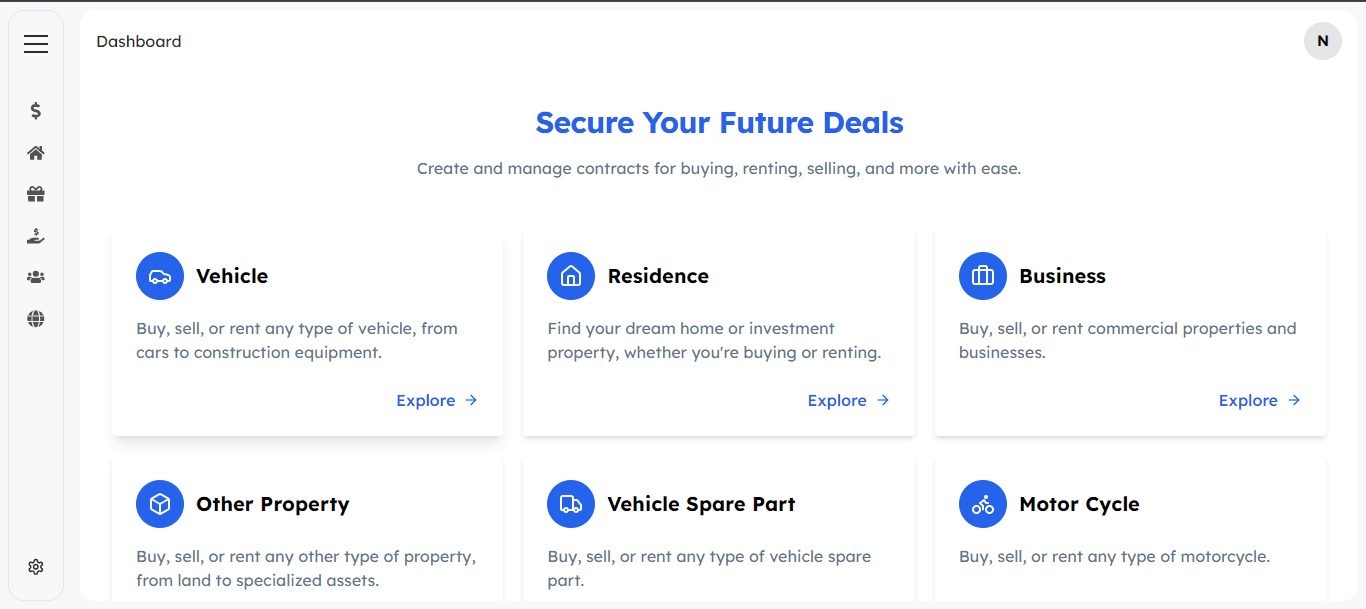Open the users group sidebar icon

pyautogui.click(x=36, y=277)
